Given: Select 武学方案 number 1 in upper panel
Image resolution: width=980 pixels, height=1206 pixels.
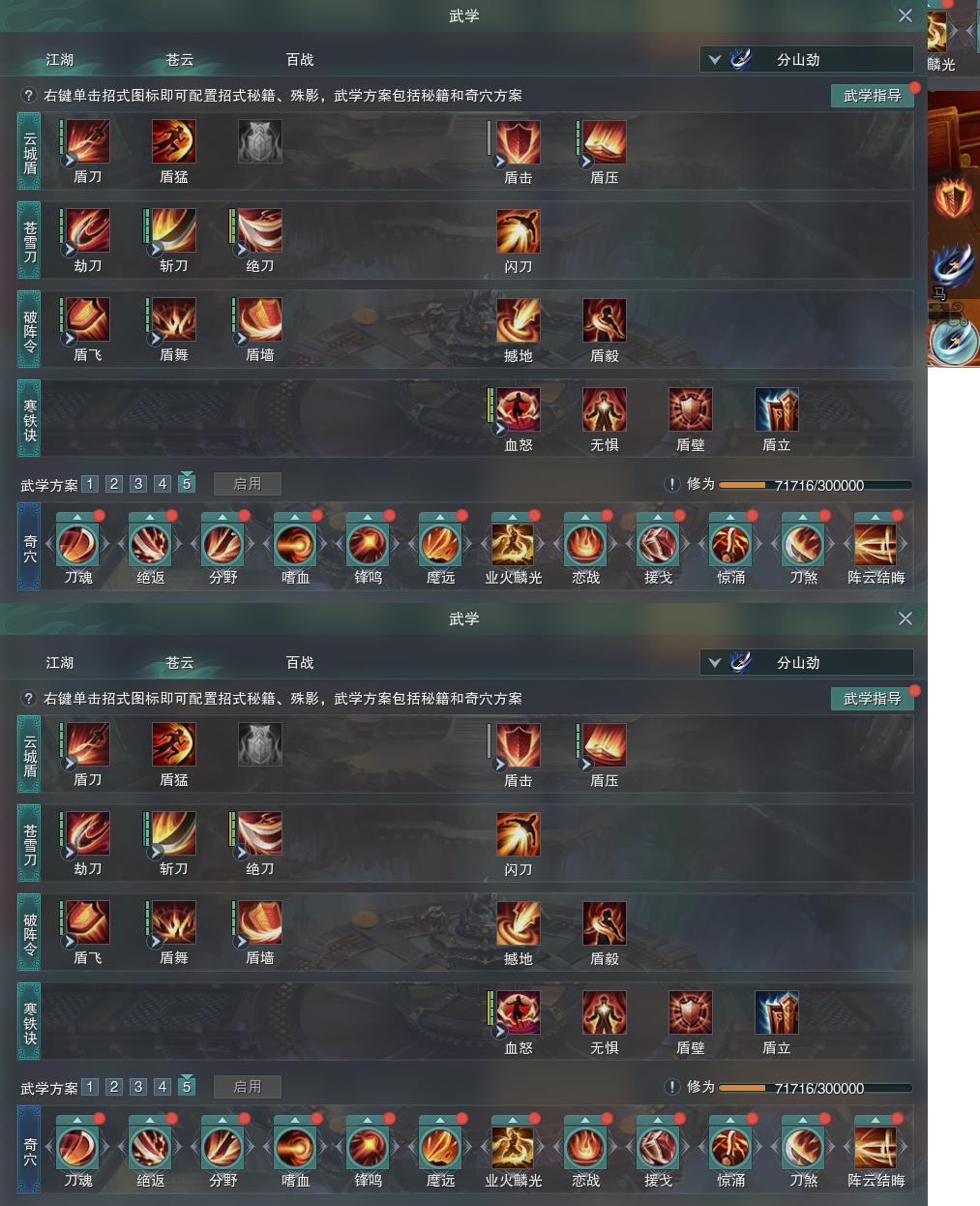Looking at the screenshot, I should coord(90,484).
